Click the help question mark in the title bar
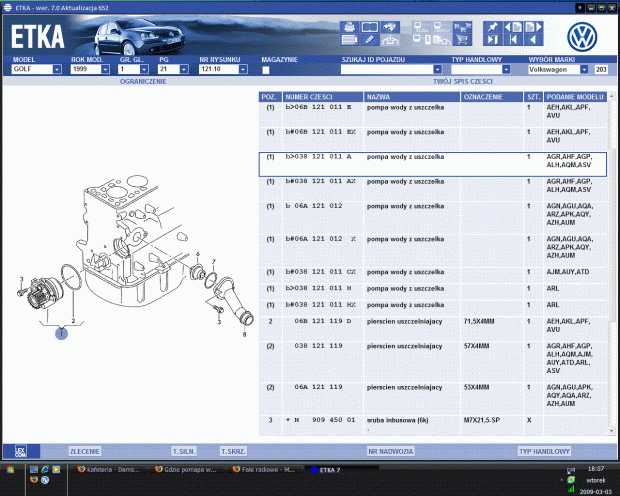Image resolution: width=620 pixels, height=496 pixels. [x=580, y=8]
